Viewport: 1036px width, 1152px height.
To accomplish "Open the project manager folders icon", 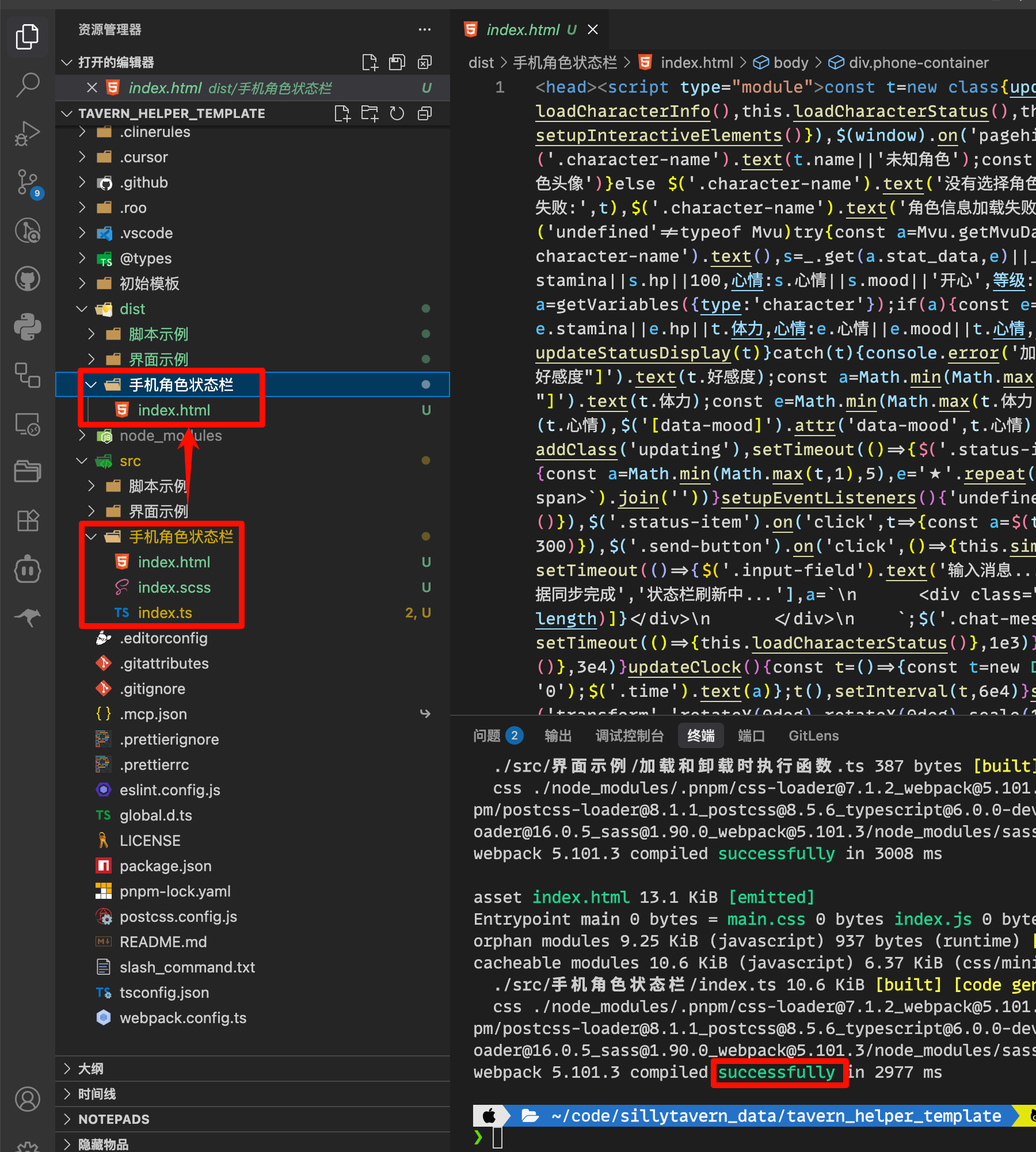I will click(x=27, y=472).
